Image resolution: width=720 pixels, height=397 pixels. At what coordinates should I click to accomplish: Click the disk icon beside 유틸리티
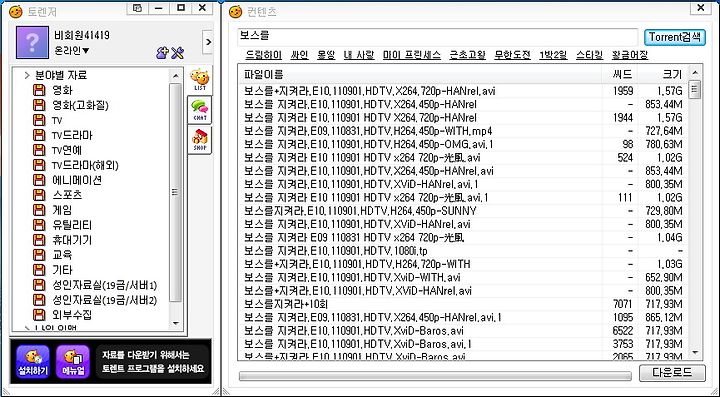click(x=39, y=225)
